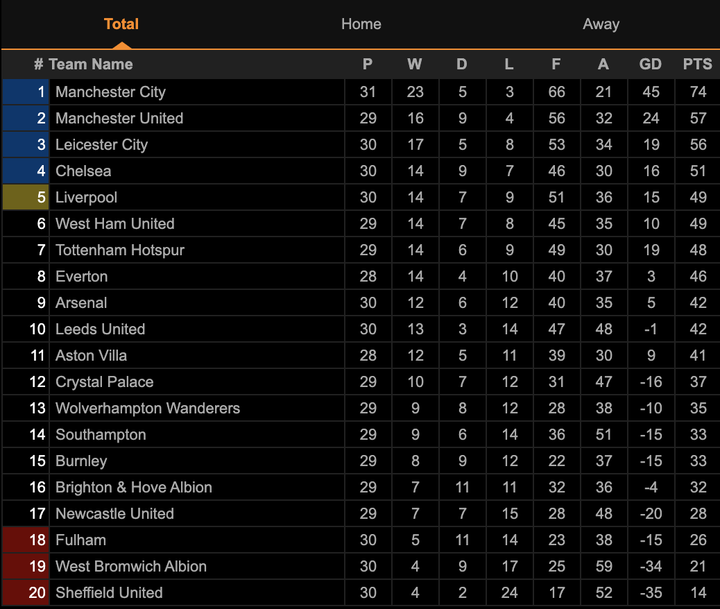The width and height of the screenshot is (720, 609).
Task: Click Tottenham Hotspur team name
Action: tap(119, 250)
